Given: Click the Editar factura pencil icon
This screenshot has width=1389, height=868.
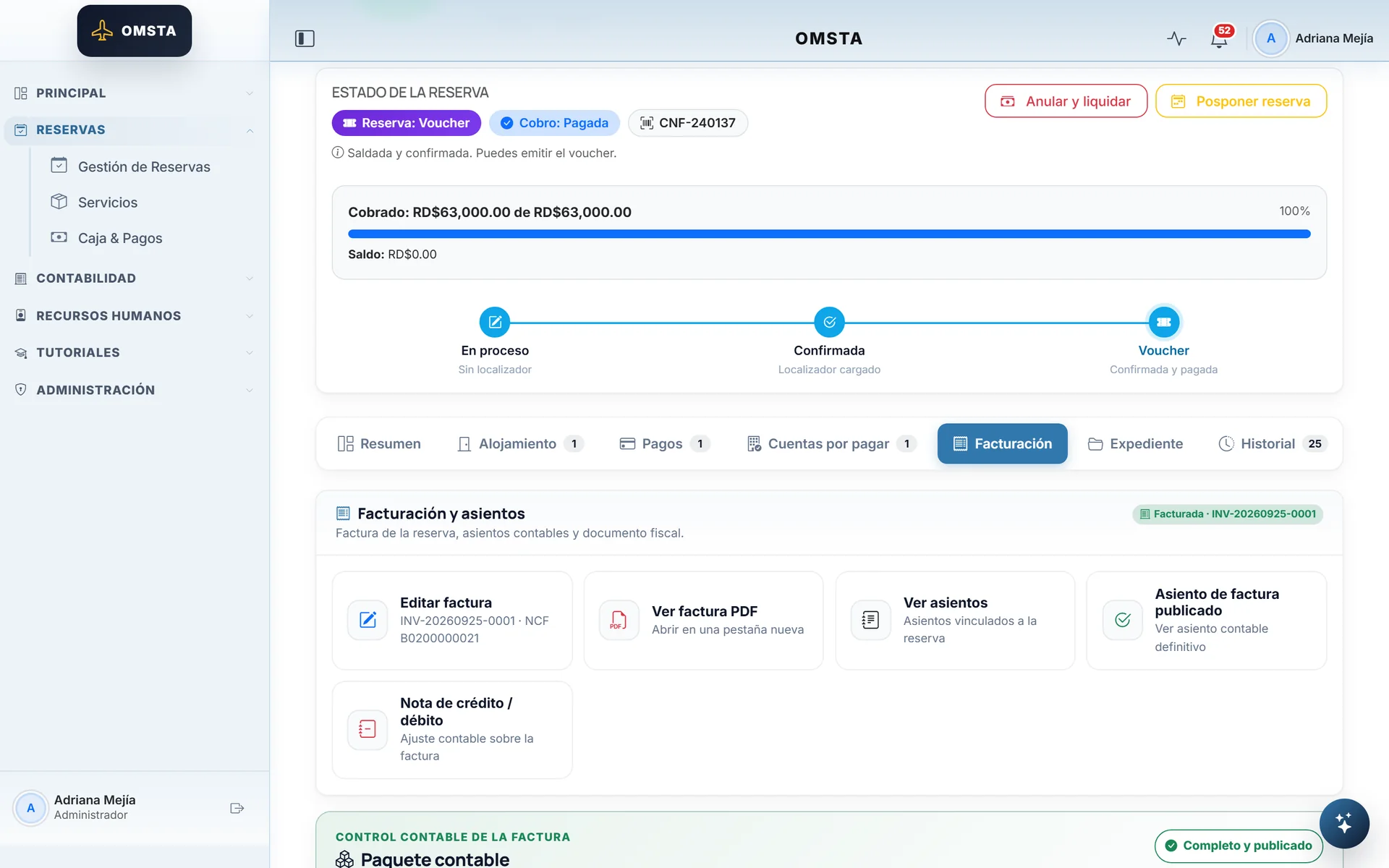Looking at the screenshot, I should coord(368,620).
